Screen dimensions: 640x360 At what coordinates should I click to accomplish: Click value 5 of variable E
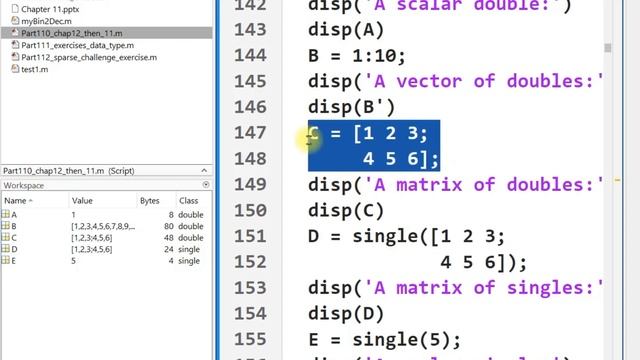[x=73, y=260]
